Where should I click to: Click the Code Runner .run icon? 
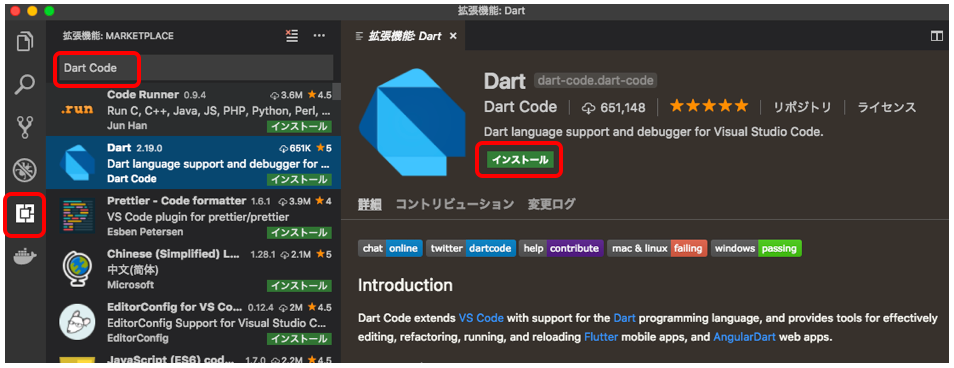point(77,110)
